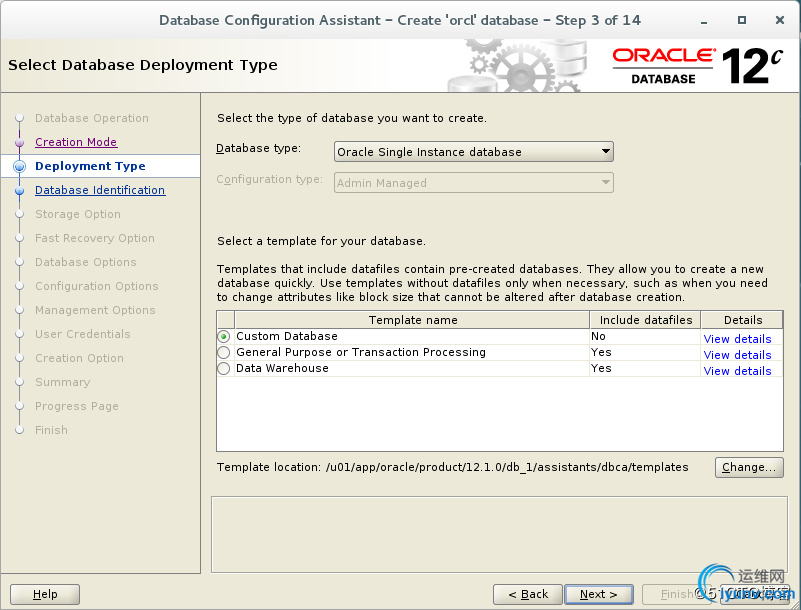View details for General Purpose template

pos(737,355)
